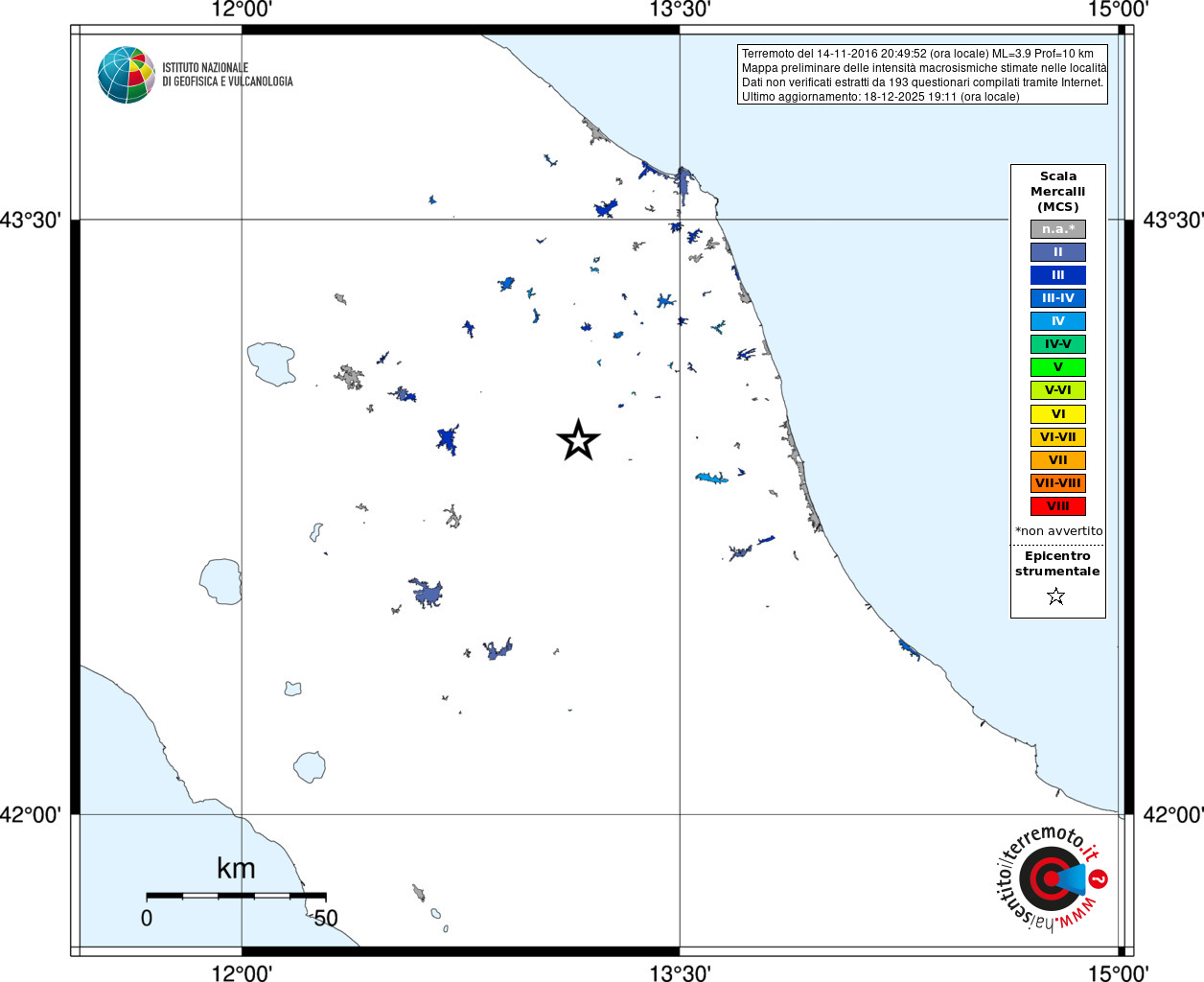Image resolution: width=1204 pixels, height=982 pixels.
Task: Select the VII-VIII legend swatch
Action: [1058, 483]
